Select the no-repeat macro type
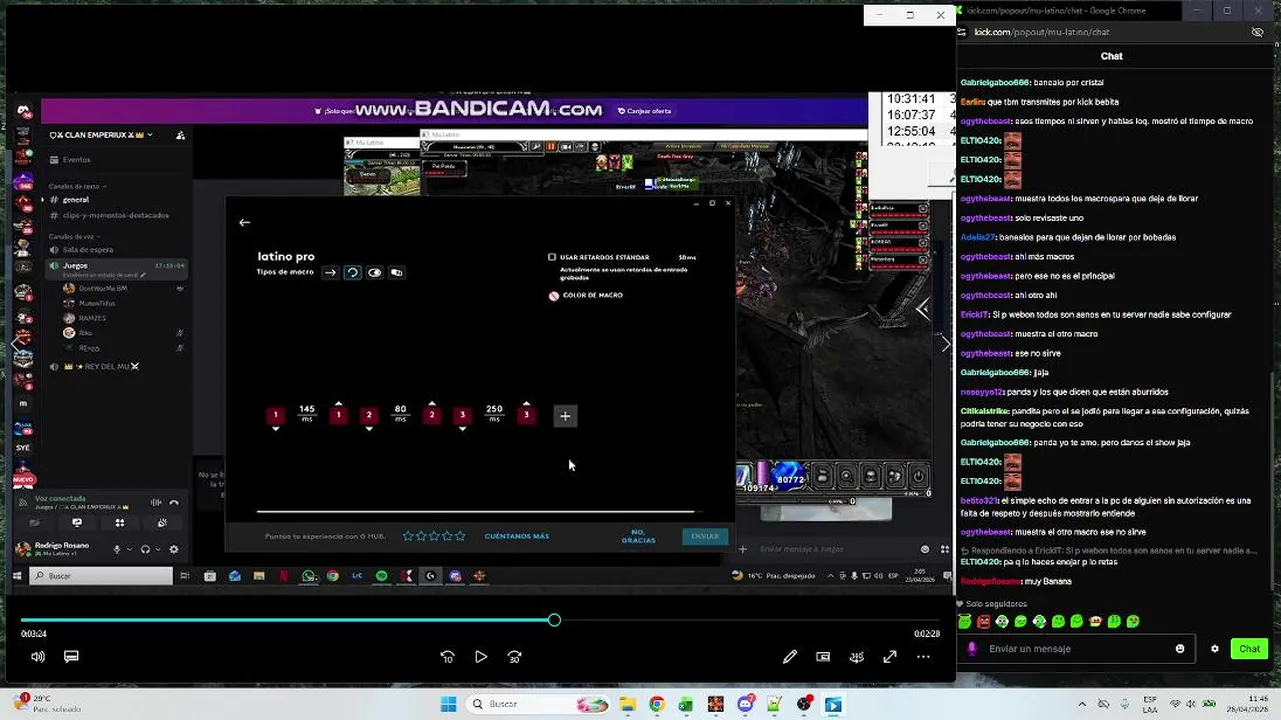The image size is (1281, 720). pos(330,272)
